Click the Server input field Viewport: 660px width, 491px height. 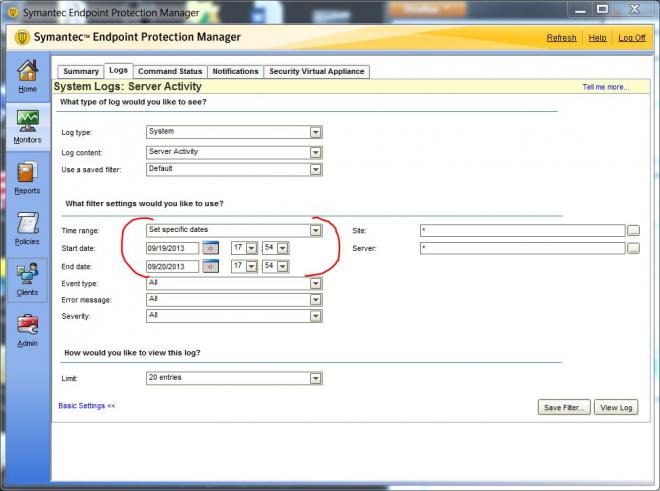(x=523, y=248)
